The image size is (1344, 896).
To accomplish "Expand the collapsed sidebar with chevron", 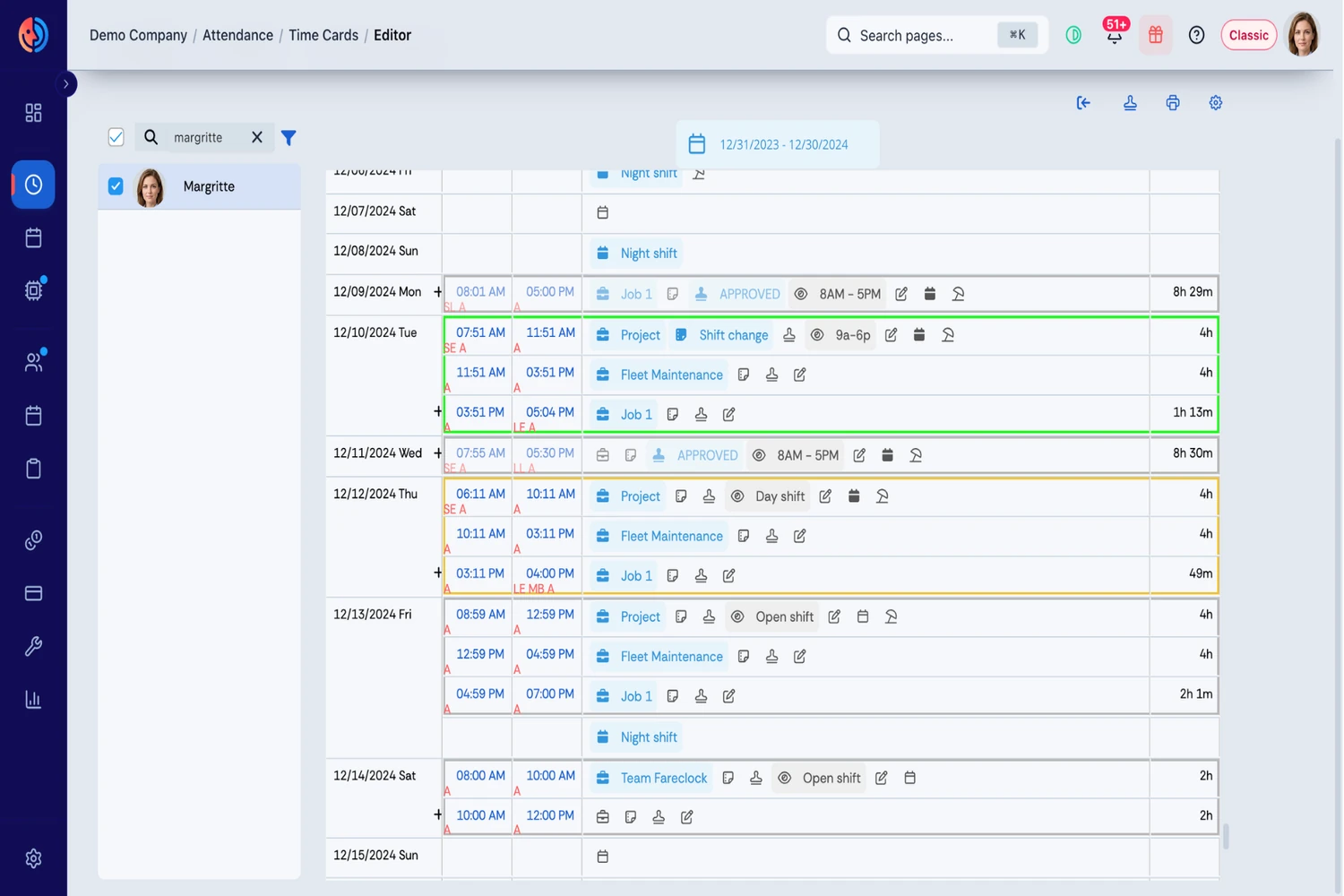I will pyautogui.click(x=65, y=84).
